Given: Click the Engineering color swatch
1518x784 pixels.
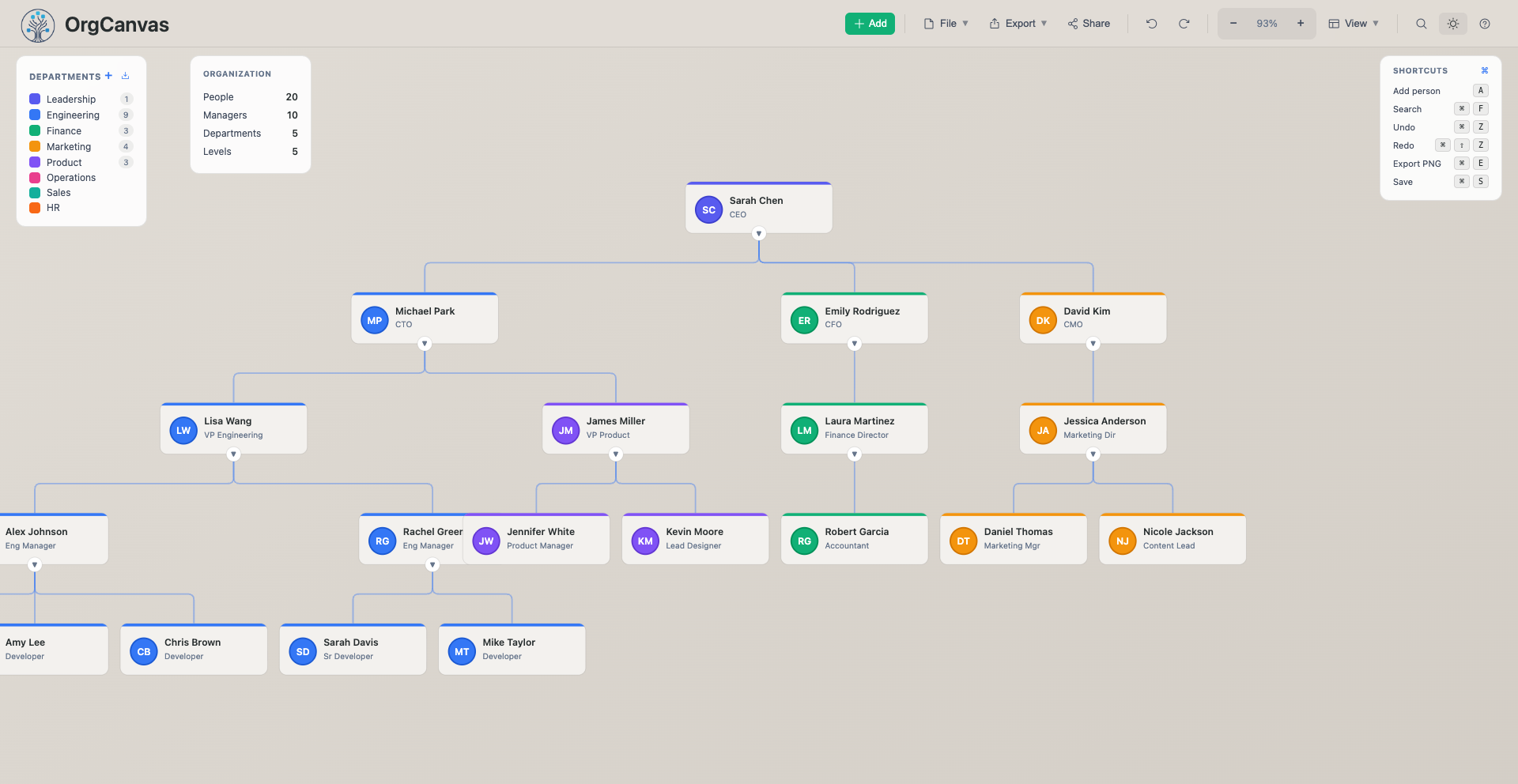Looking at the screenshot, I should click(x=34, y=115).
